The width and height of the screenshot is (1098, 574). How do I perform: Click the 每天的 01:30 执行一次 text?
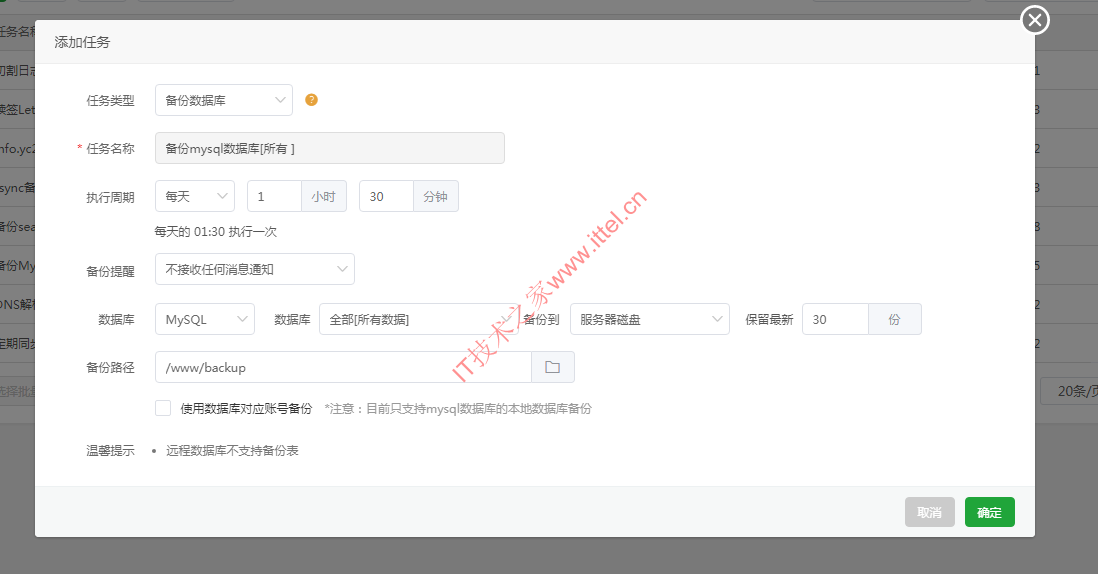click(216, 232)
